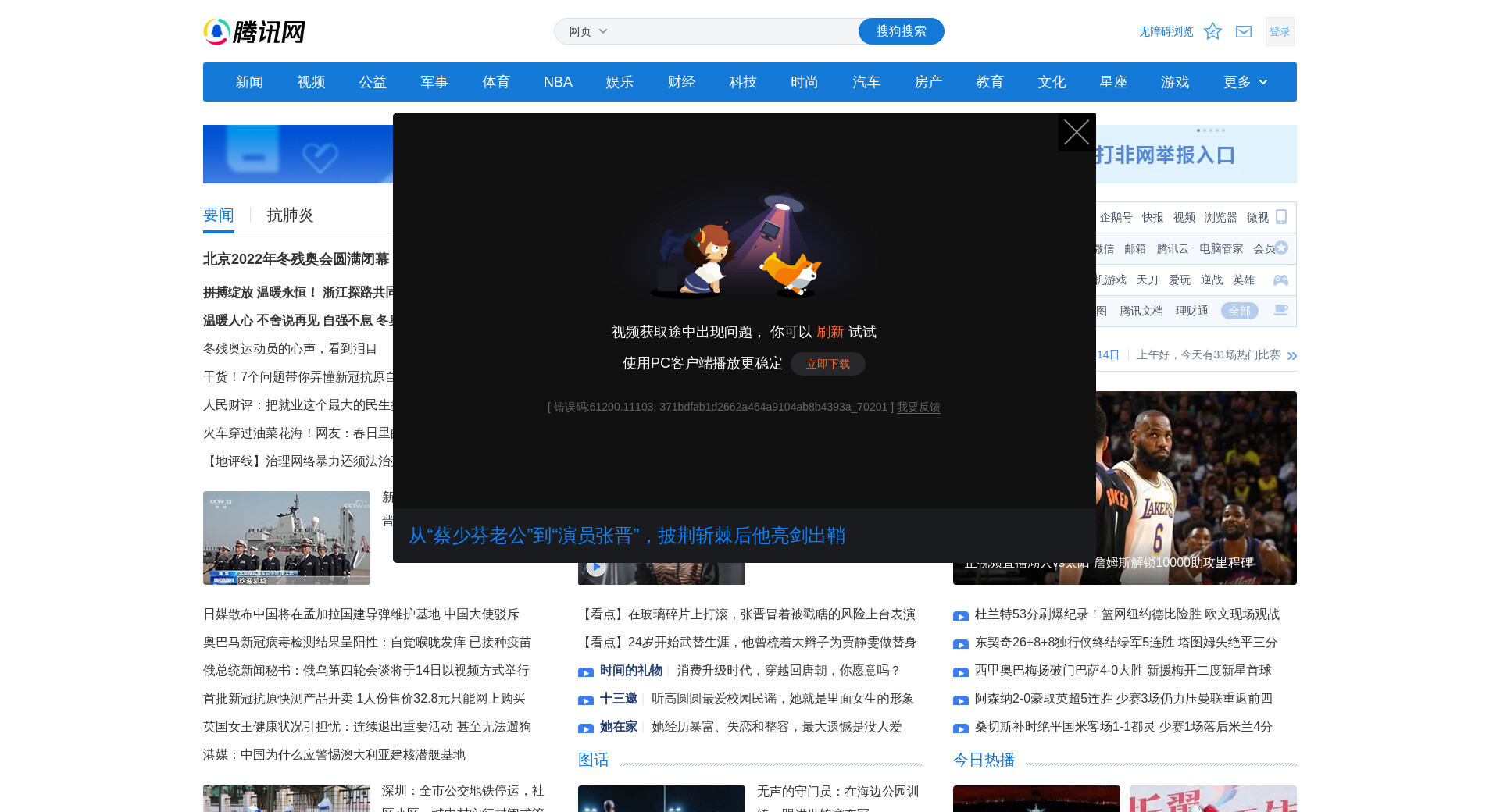Image resolution: width=1500 pixels, height=812 pixels.
Task: Click the 搜狗搜索 search button
Action: pos(901,31)
